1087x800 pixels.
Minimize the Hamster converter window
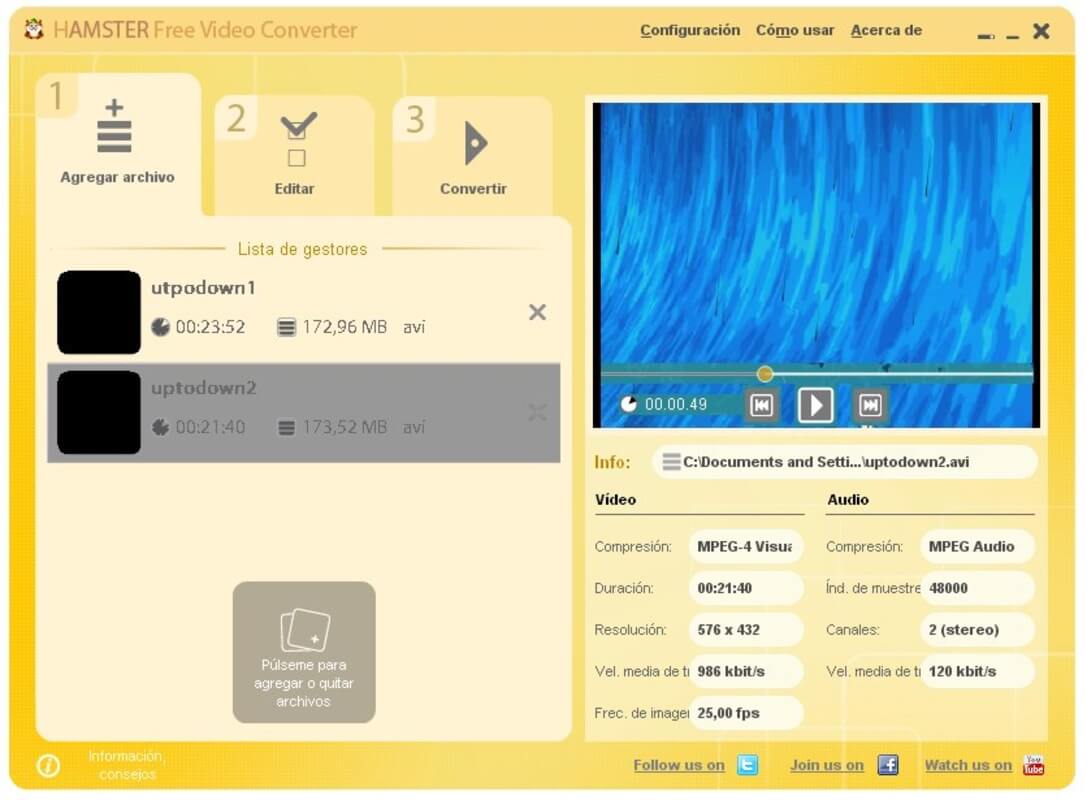(x=1013, y=36)
